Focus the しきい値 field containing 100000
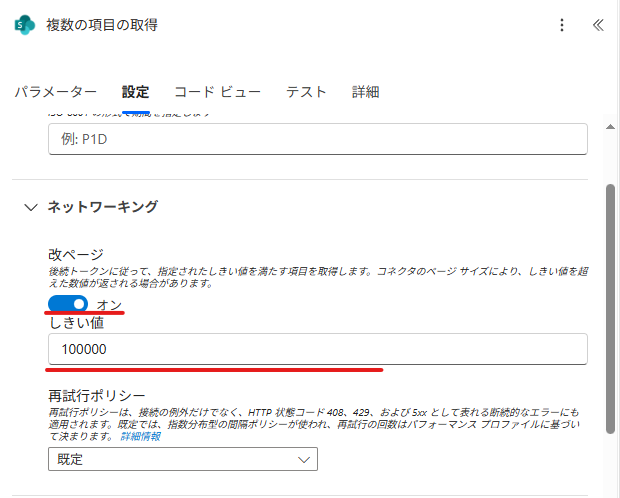 pyautogui.click(x=317, y=349)
